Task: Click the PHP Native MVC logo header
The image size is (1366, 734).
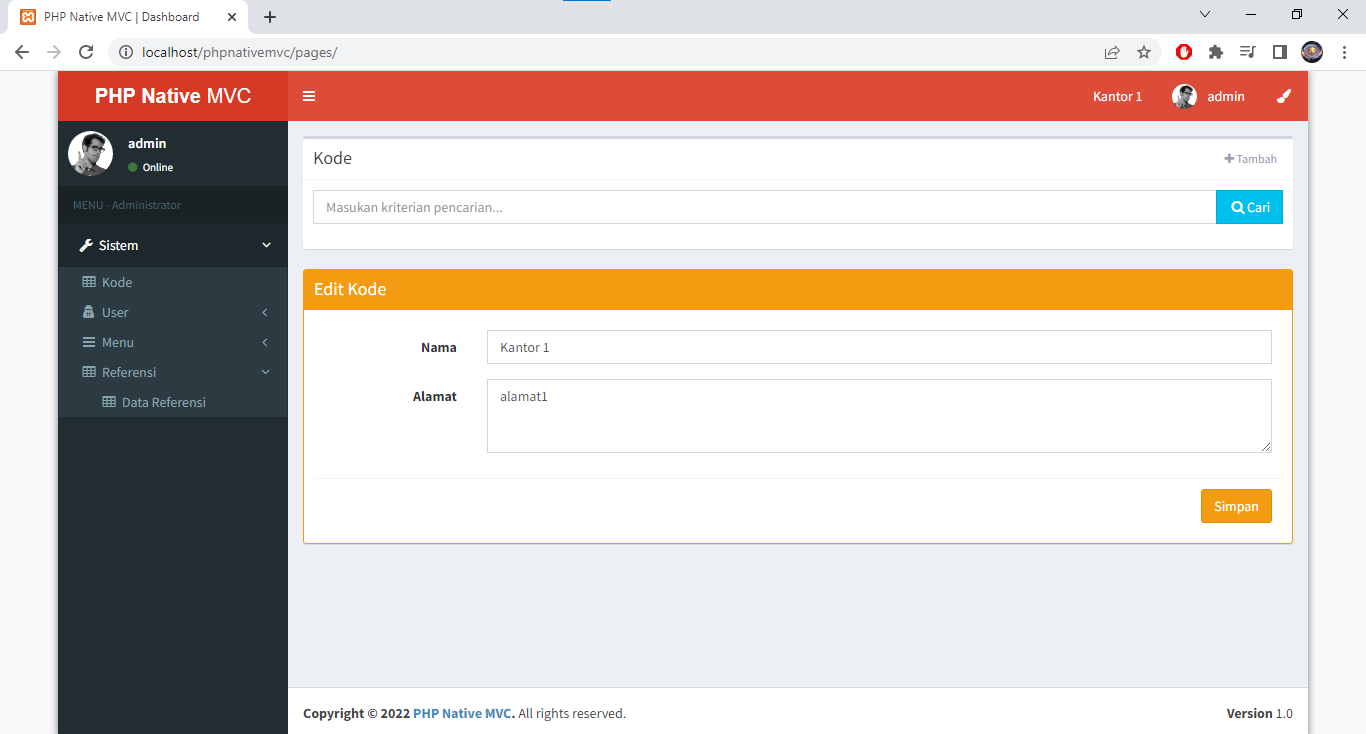Action: click(173, 96)
